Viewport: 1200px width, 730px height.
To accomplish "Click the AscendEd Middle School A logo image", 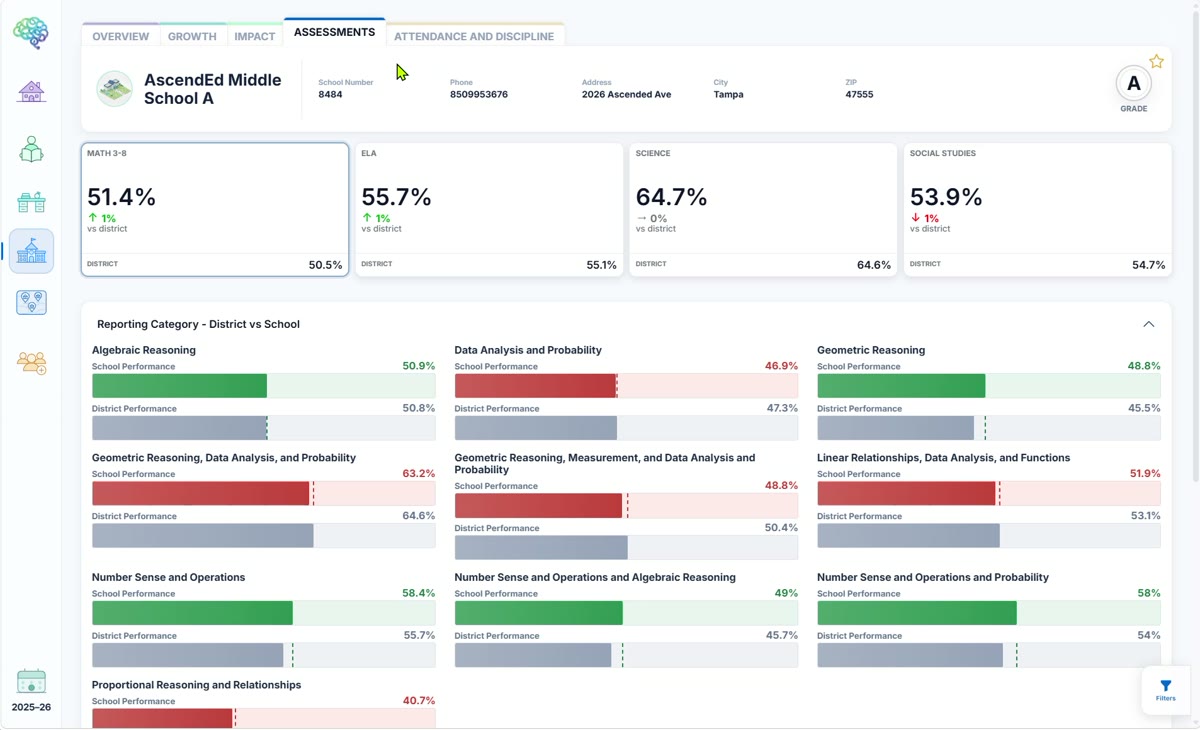I will 115,88.
